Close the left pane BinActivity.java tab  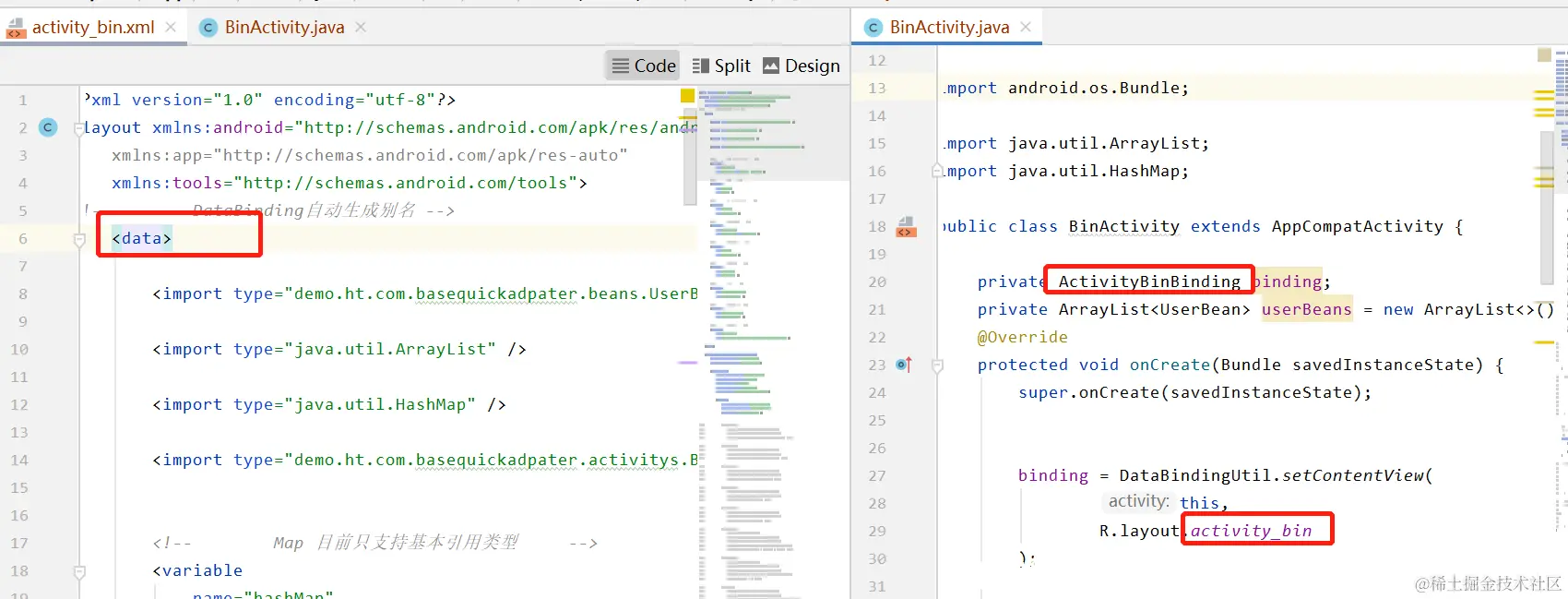361,28
